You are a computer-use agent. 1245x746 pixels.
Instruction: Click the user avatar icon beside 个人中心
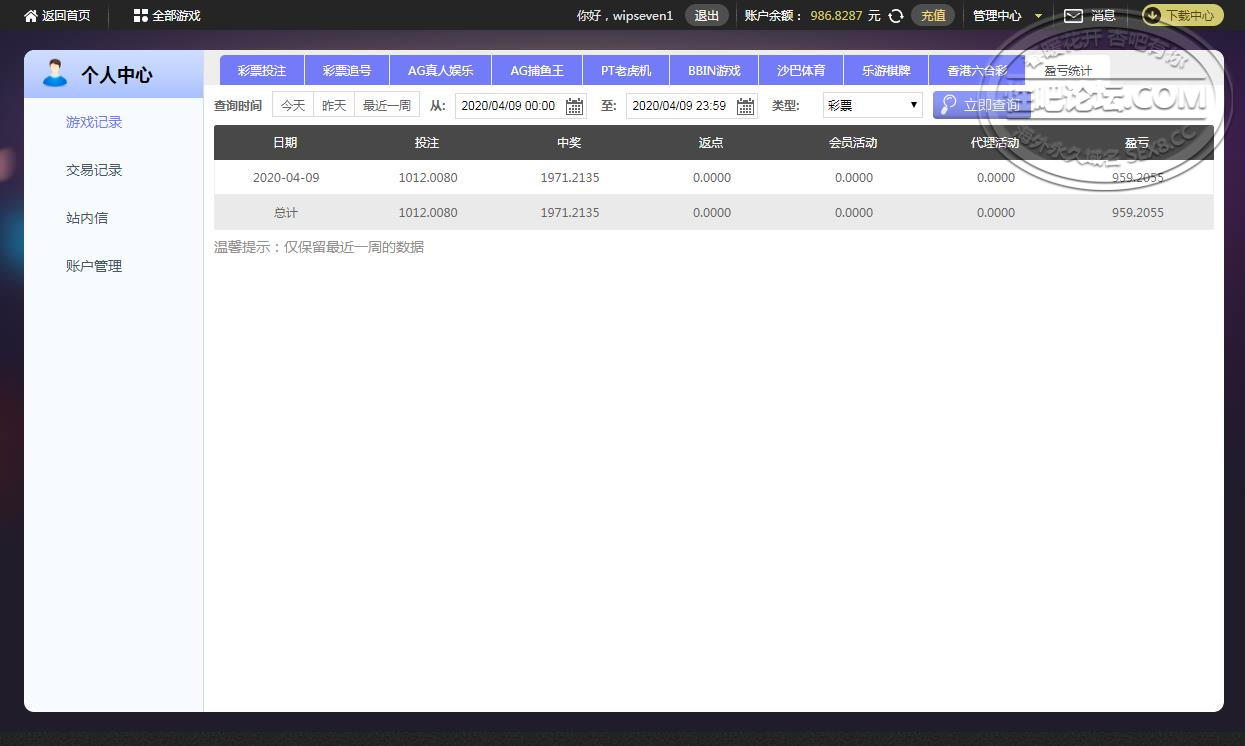[x=55, y=73]
